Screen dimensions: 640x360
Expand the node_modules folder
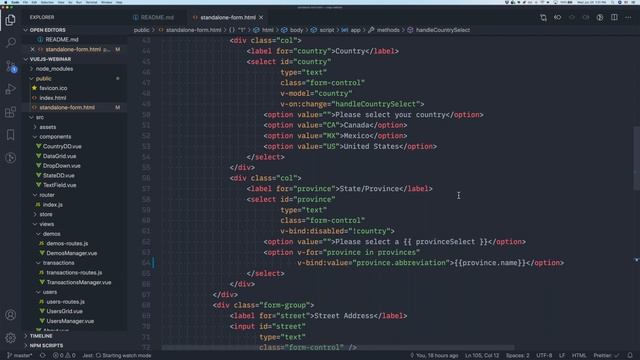[54, 69]
